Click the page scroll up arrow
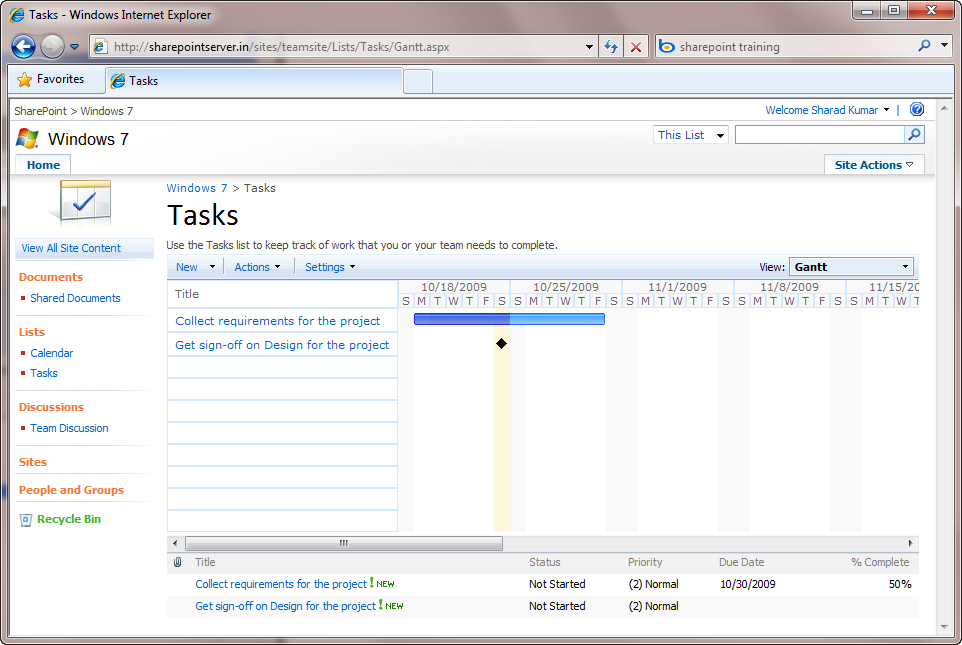Screen dimensions: 962x645 pyautogui.click(x=944, y=108)
